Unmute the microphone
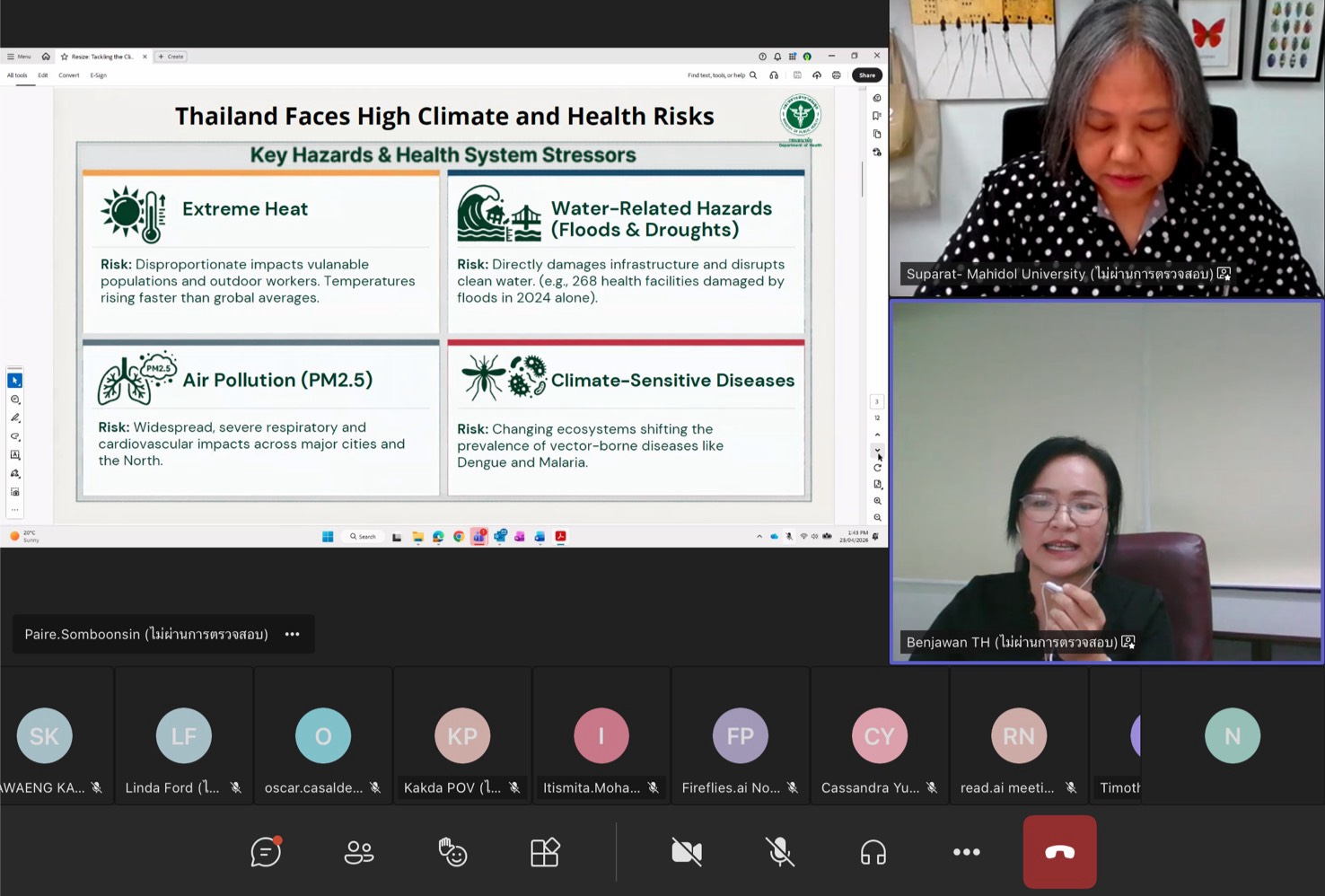This screenshot has height=896, width=1325. 780,852
